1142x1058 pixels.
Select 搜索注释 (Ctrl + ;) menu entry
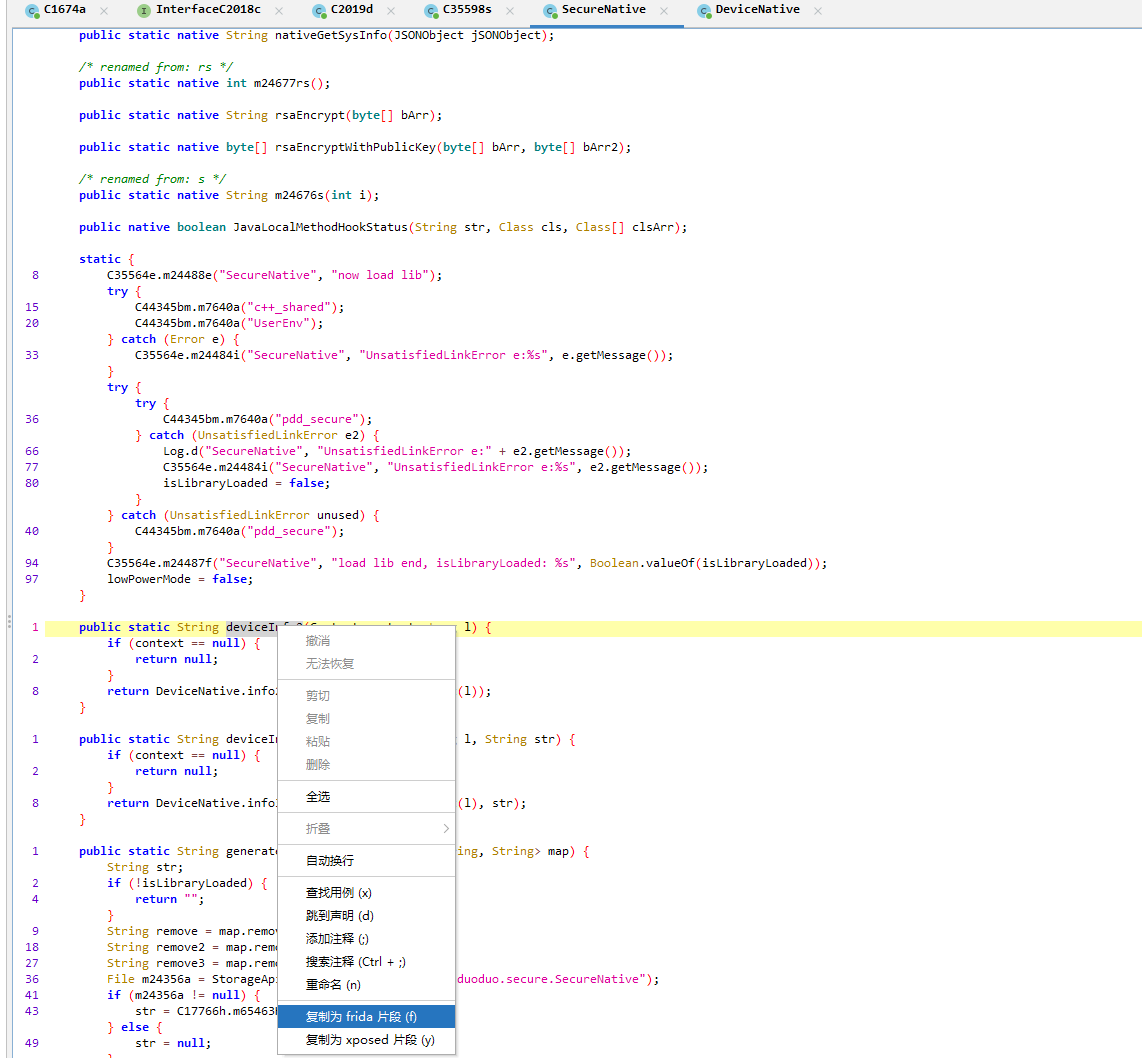pyautogui.click(x=366, y=962)
